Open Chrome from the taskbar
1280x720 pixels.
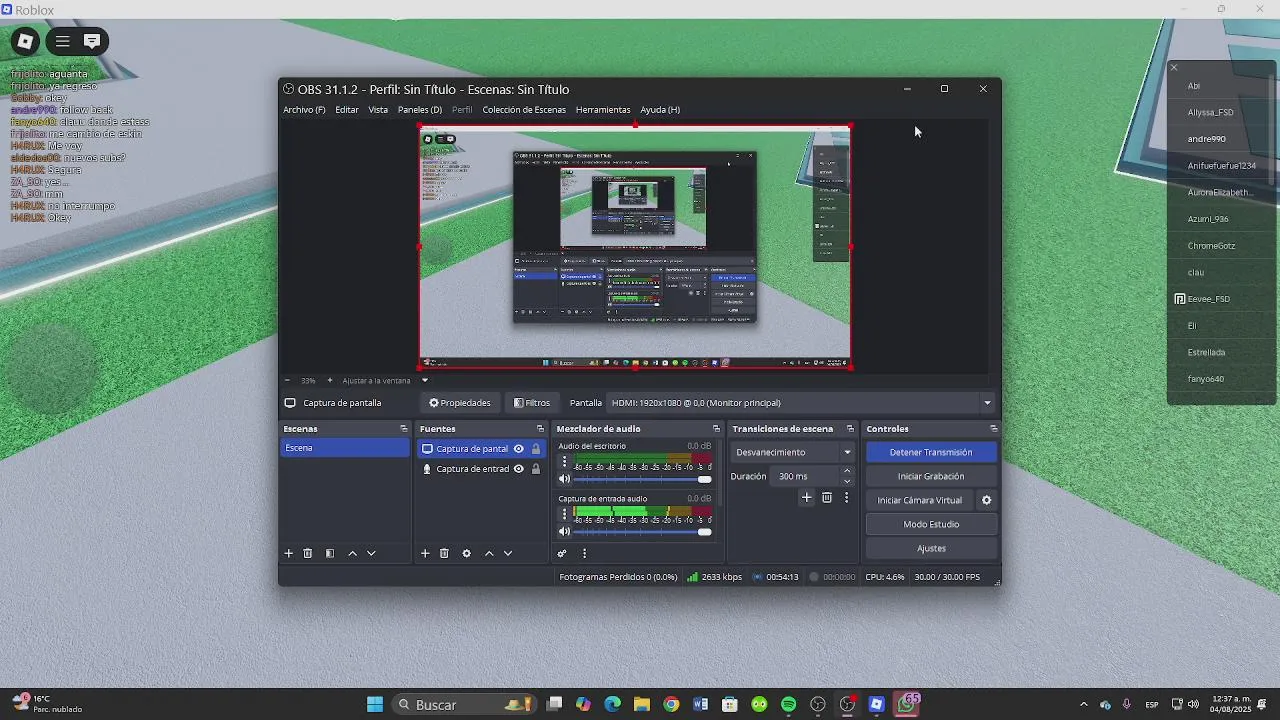671,705
